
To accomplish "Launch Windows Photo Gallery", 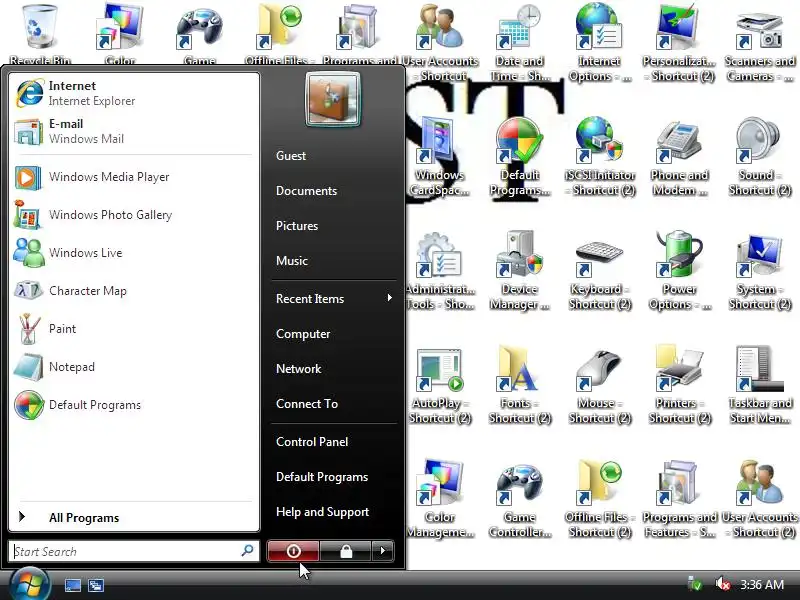I will click(x=134, y=215).
